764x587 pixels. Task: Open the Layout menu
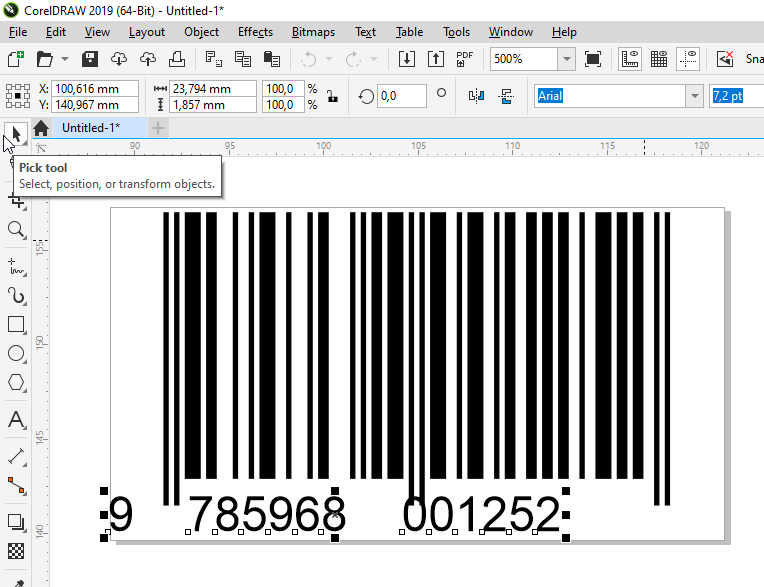[147, 32]
